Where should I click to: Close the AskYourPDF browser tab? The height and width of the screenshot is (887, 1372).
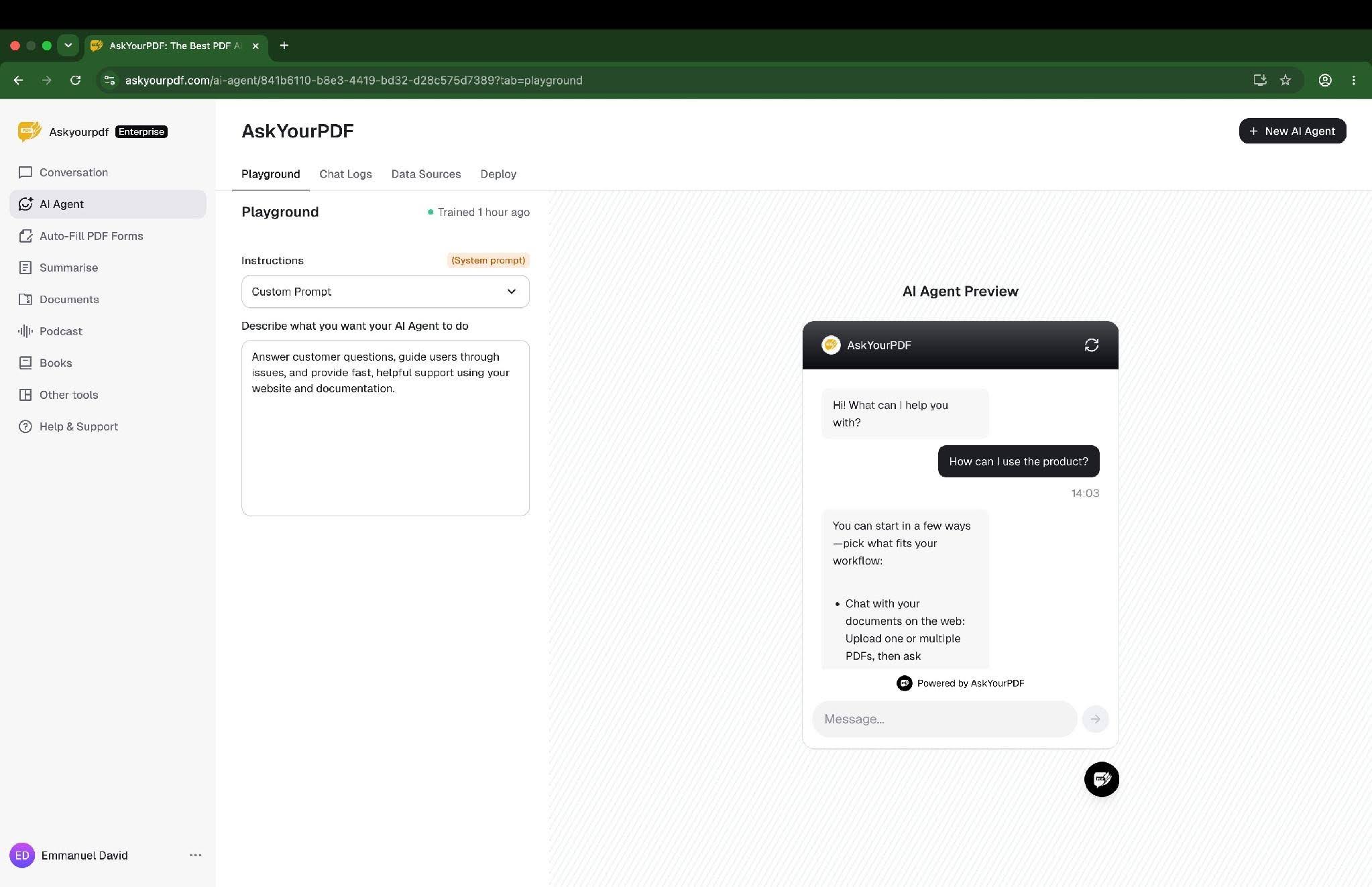255,46
